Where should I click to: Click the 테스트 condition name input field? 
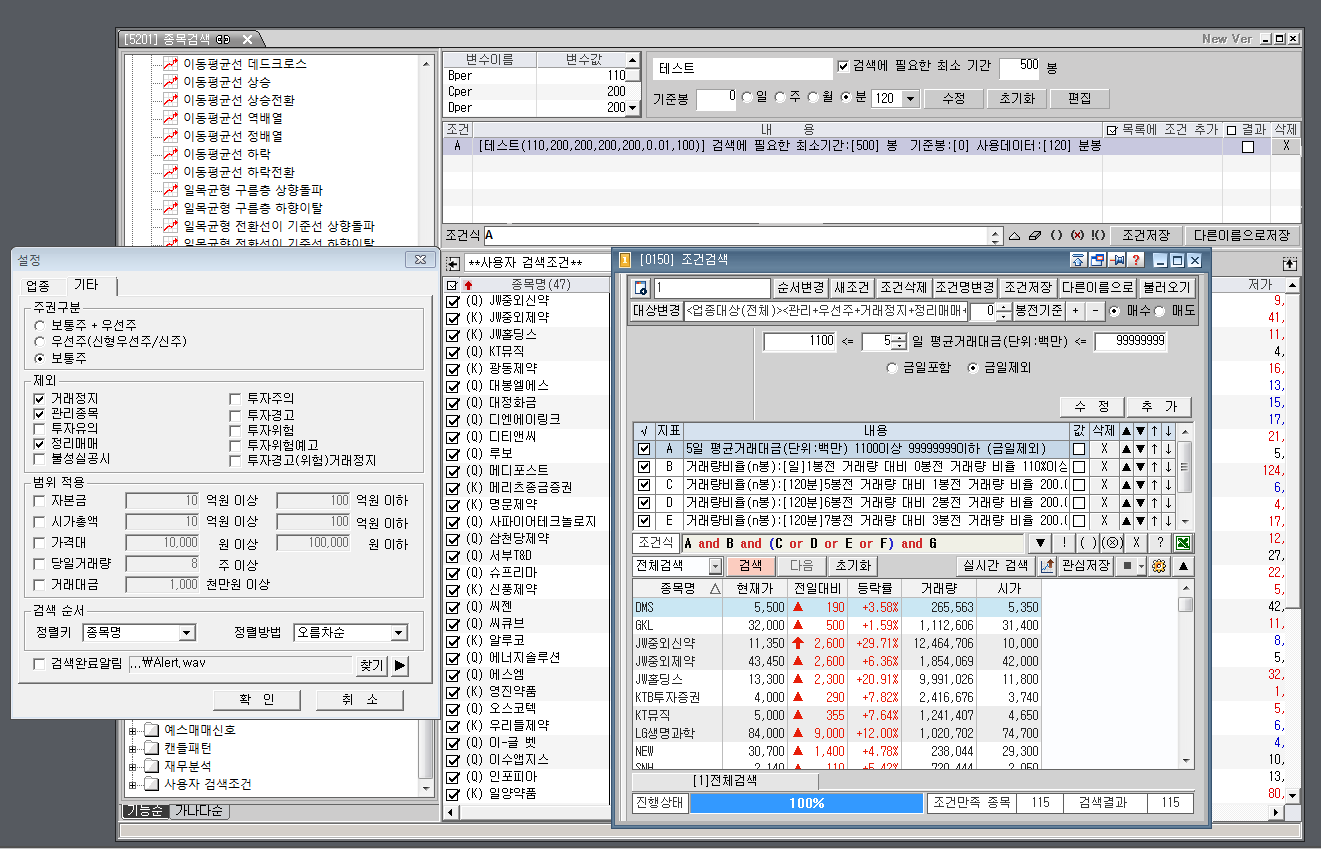coord(743,68)
